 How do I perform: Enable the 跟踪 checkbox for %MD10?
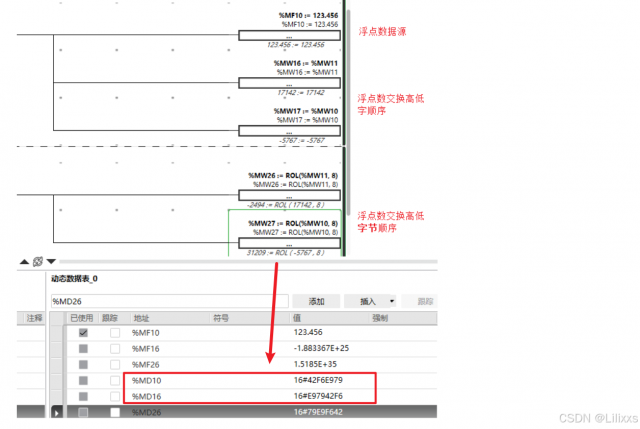point(115,380)
